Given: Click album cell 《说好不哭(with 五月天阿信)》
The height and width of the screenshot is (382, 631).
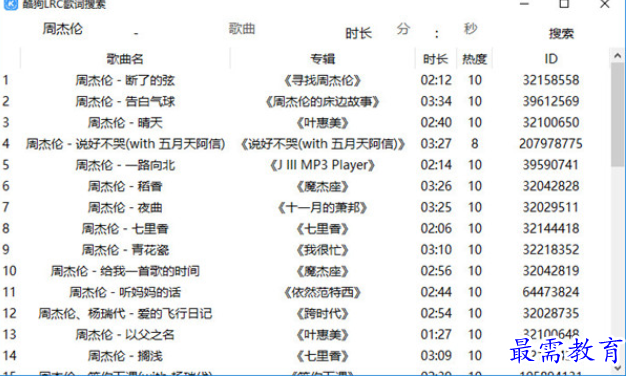Looking at the screenshot, I should [322, 144].
